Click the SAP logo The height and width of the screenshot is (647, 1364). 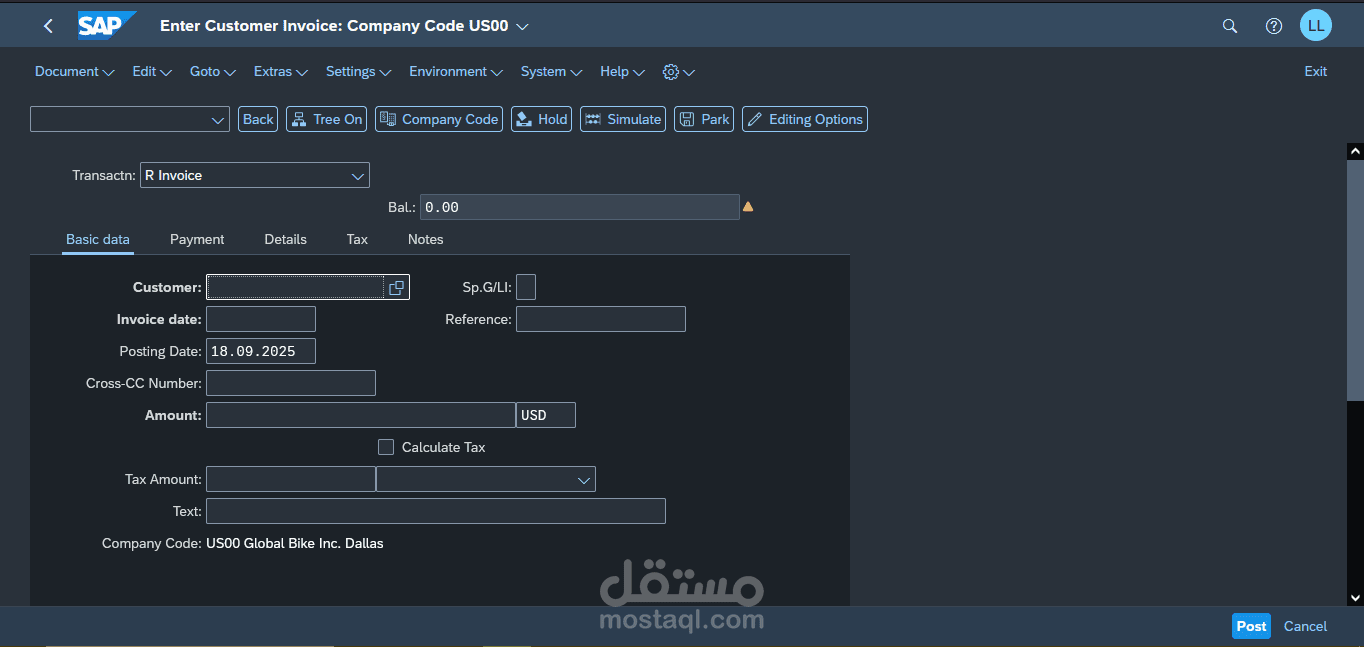click(x=106, y=25)
